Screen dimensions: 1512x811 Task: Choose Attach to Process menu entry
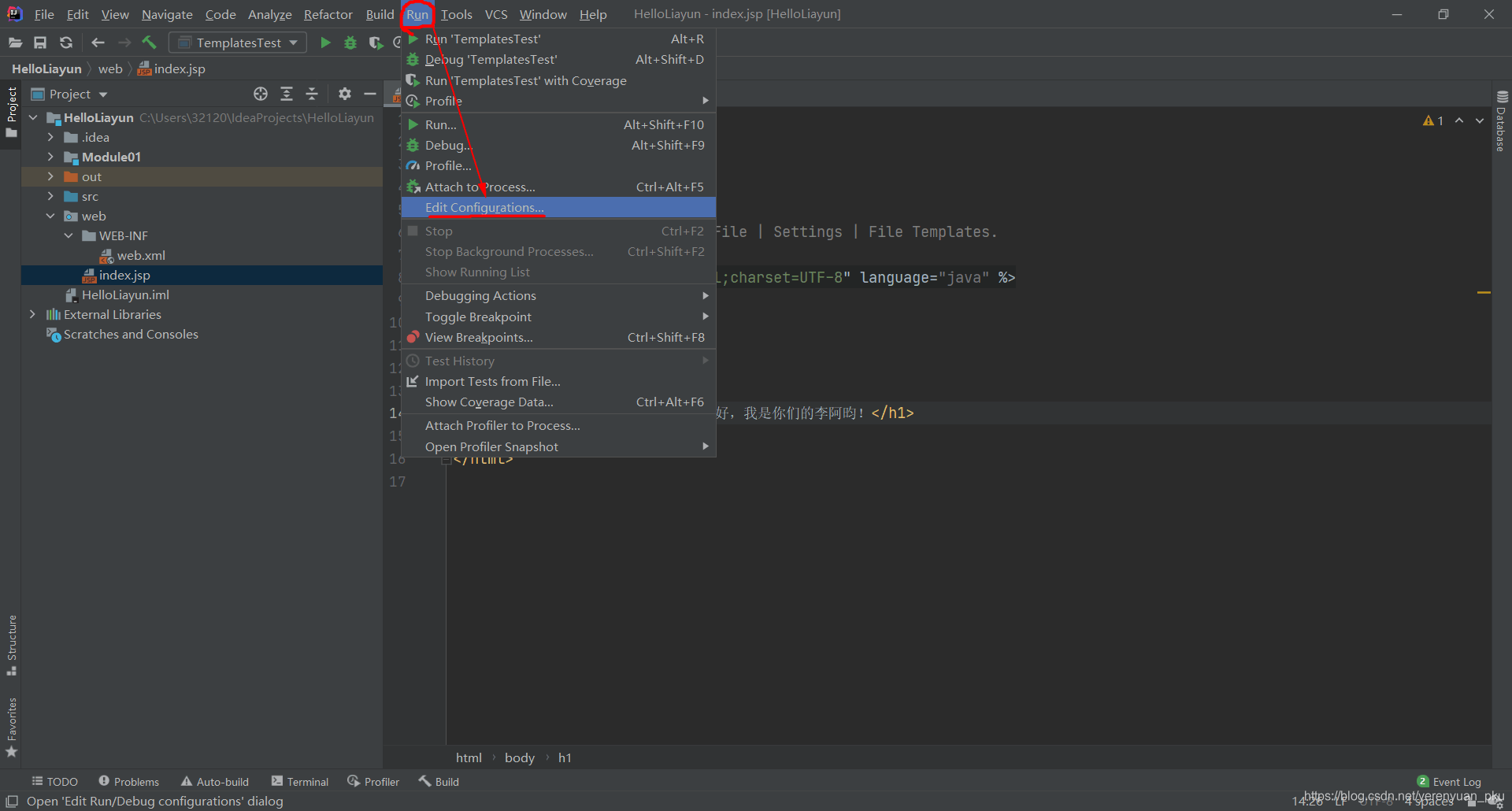pyautogui.click(x=558, y=187)
